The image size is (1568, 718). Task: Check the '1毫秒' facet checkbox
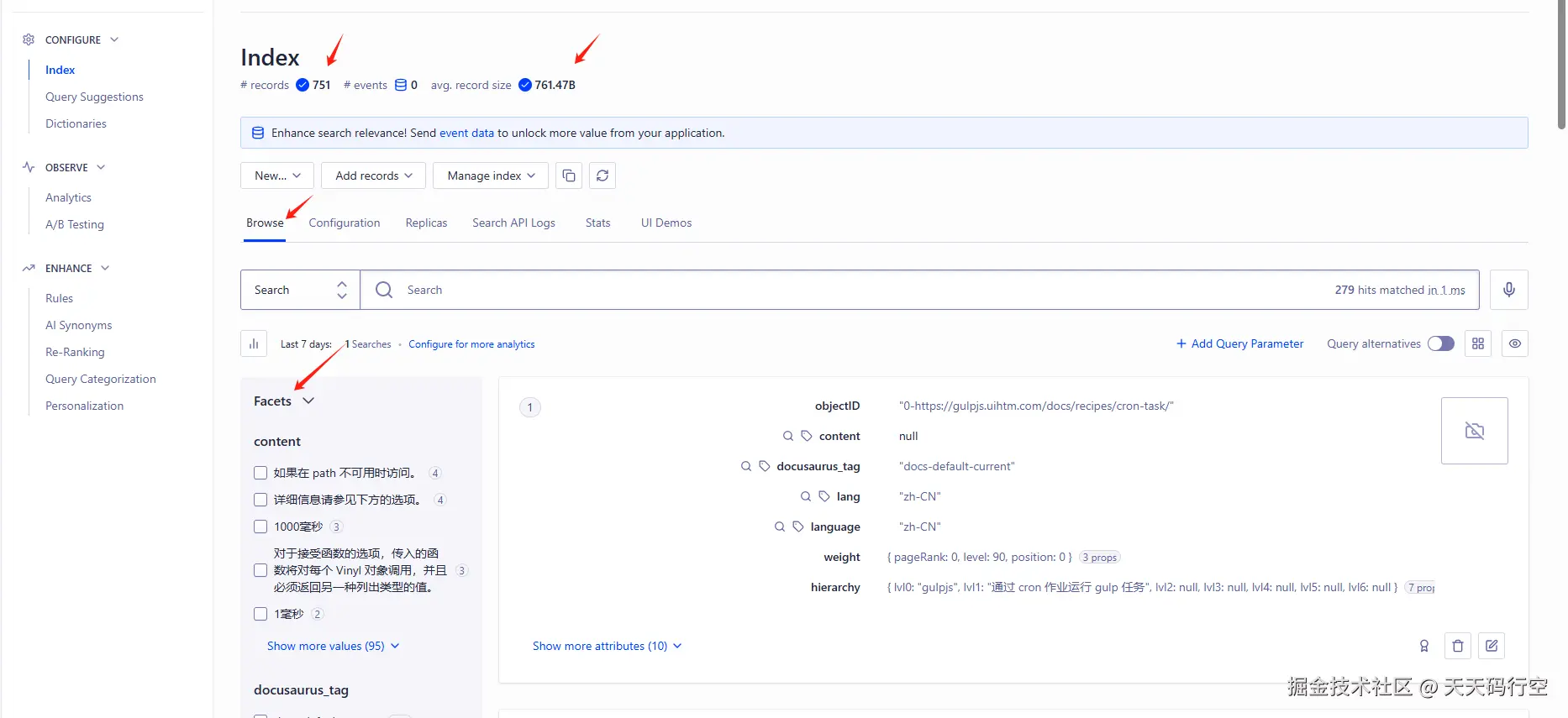[260, 614]
